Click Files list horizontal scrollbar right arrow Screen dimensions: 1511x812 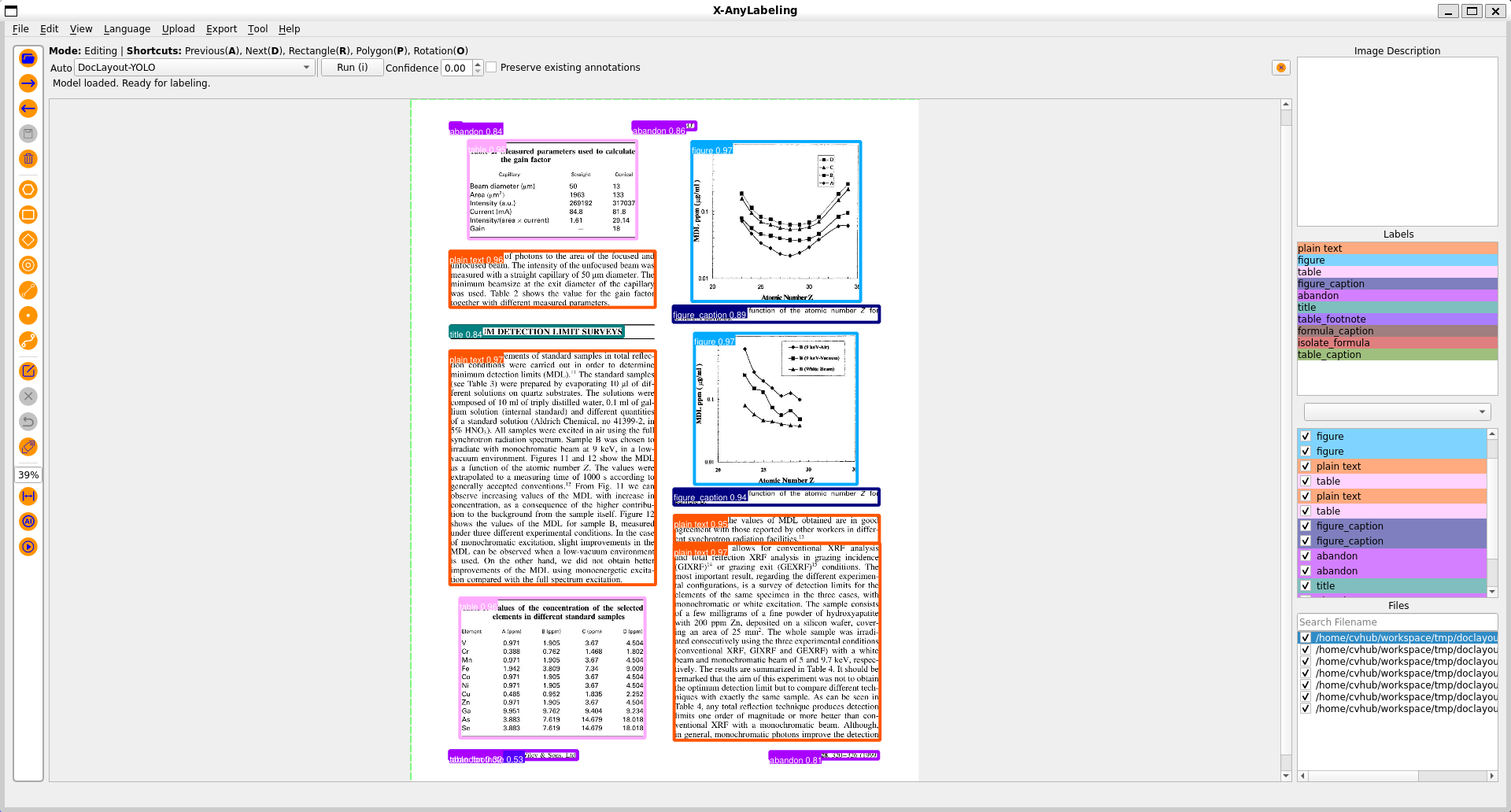click(1491, 776)
